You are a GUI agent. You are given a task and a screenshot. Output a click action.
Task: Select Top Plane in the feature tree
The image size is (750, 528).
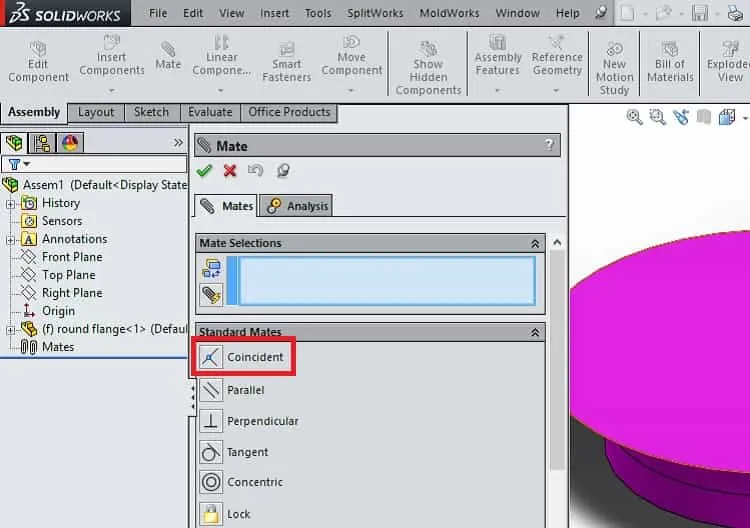(68, 275)
